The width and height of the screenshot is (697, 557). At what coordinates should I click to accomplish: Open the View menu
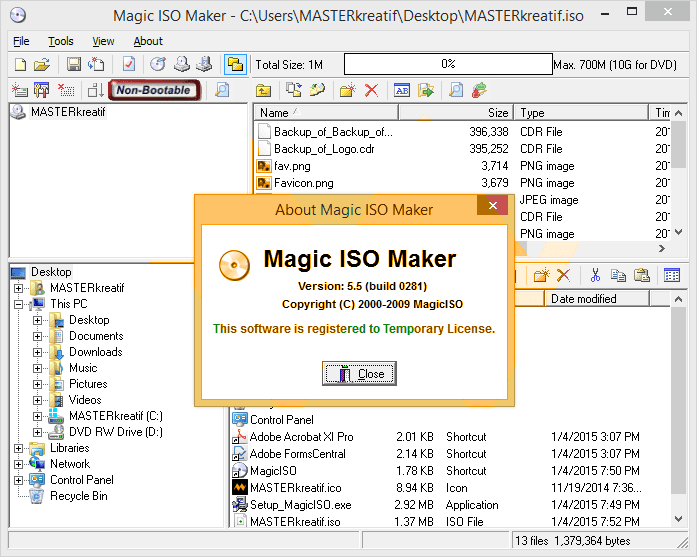[103, 41]
